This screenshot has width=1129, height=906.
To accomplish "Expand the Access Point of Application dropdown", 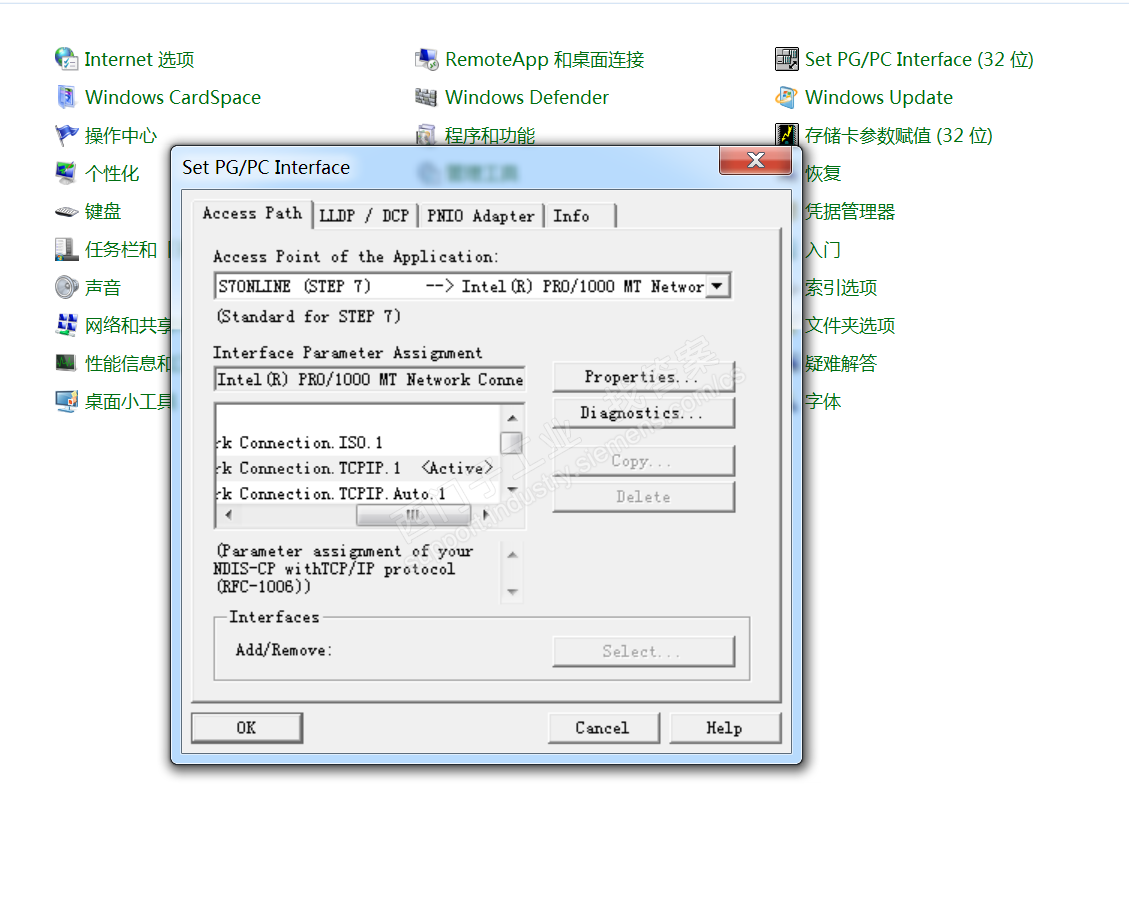I will tap(717, 286).
